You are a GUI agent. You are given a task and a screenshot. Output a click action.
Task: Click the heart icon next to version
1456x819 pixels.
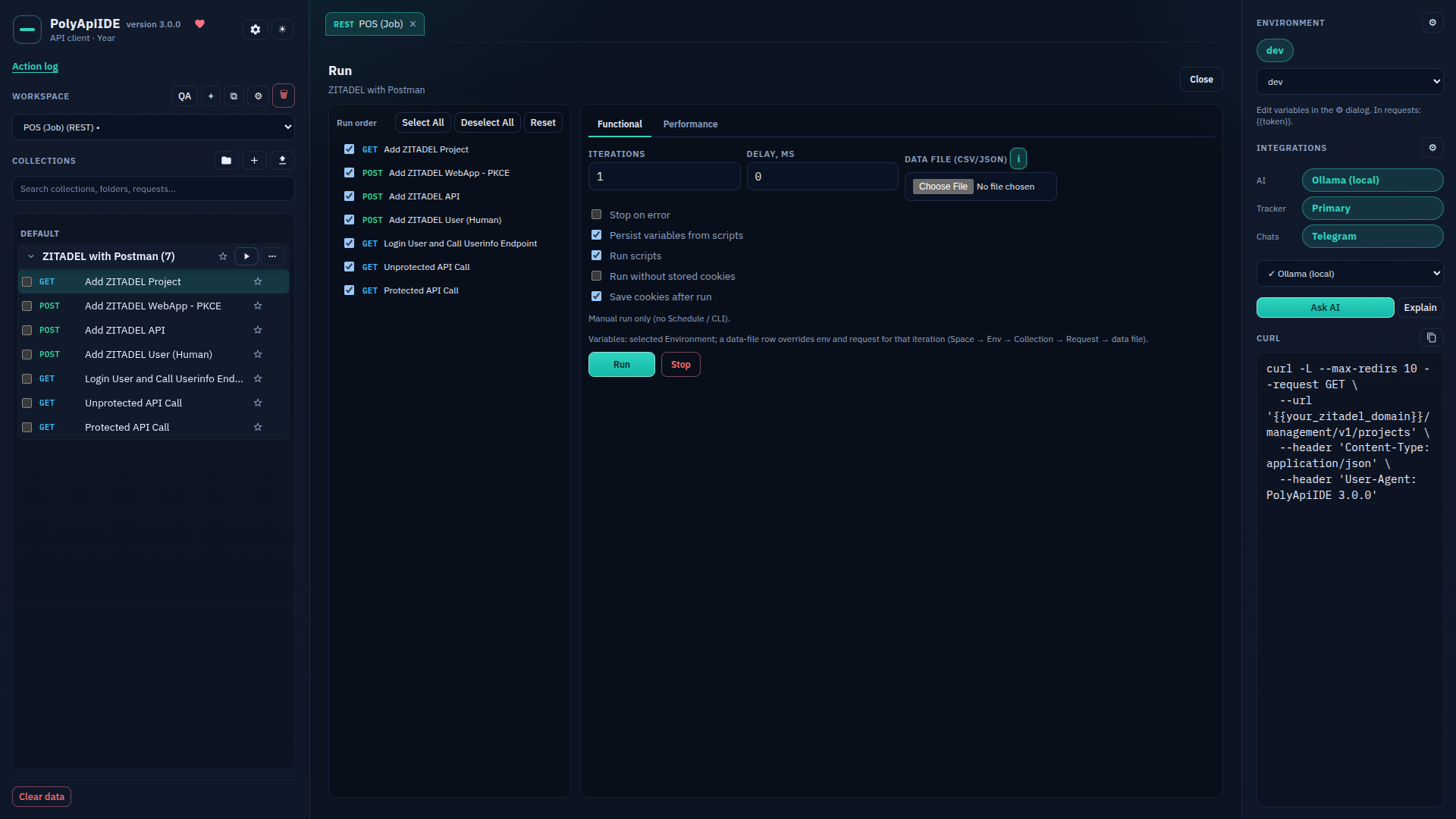200,24
